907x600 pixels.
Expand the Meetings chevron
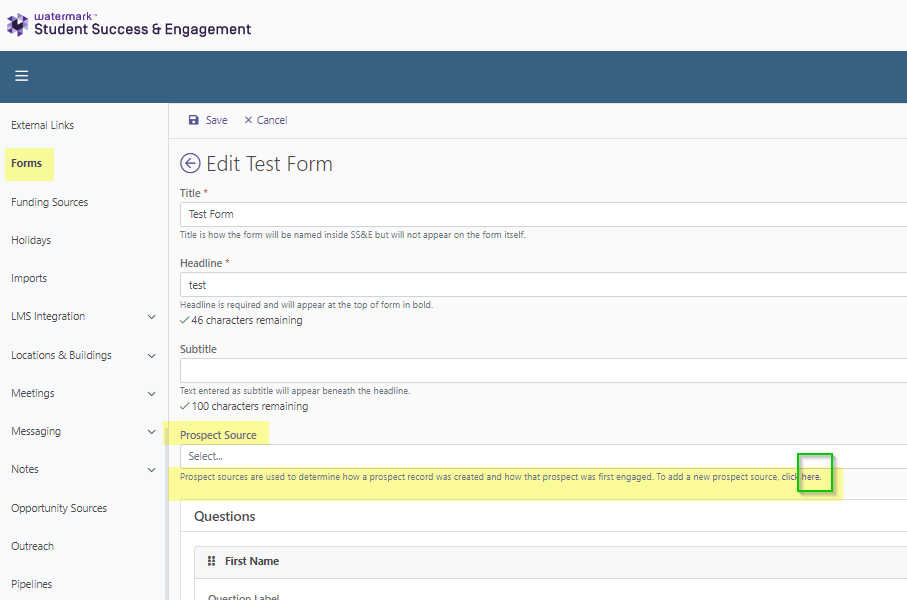coord(152,393)
